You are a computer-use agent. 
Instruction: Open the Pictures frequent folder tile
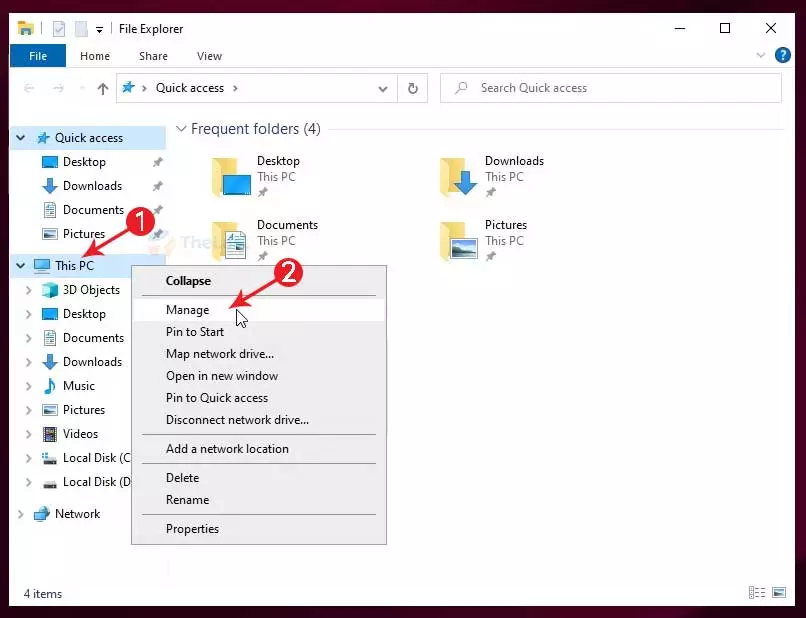point(483,241)
